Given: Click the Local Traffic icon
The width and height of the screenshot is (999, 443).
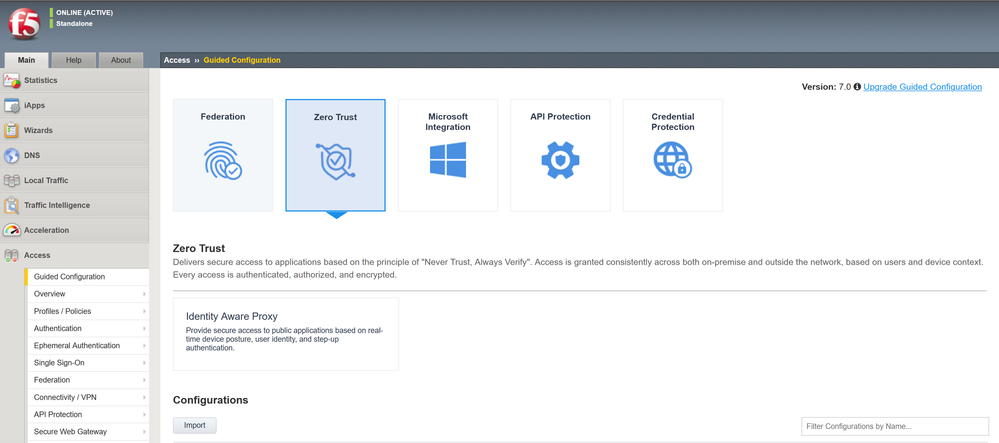Looking at the screenshot, I should [x=11, y=180].
